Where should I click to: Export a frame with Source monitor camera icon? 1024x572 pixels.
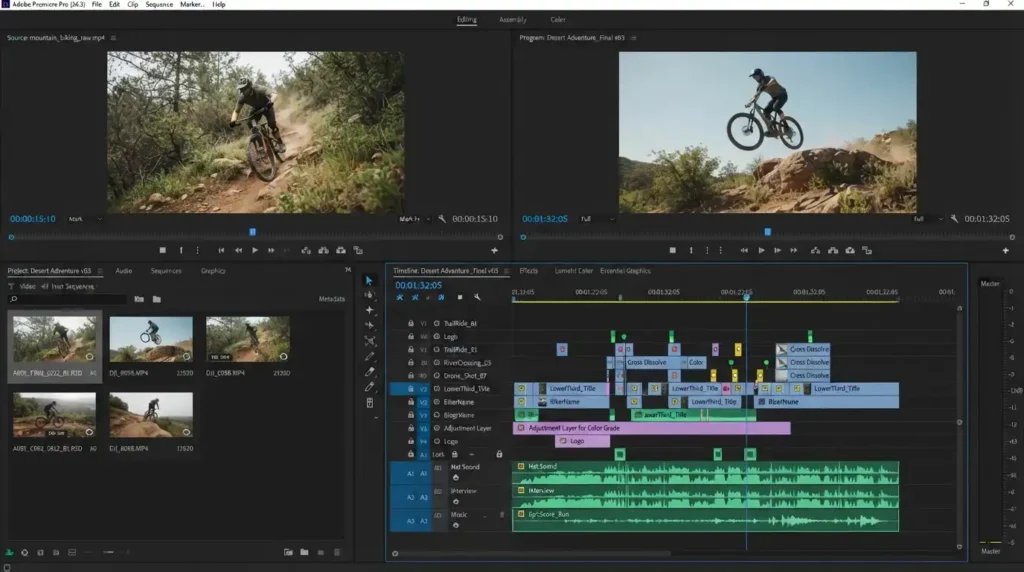pos(341,250)
